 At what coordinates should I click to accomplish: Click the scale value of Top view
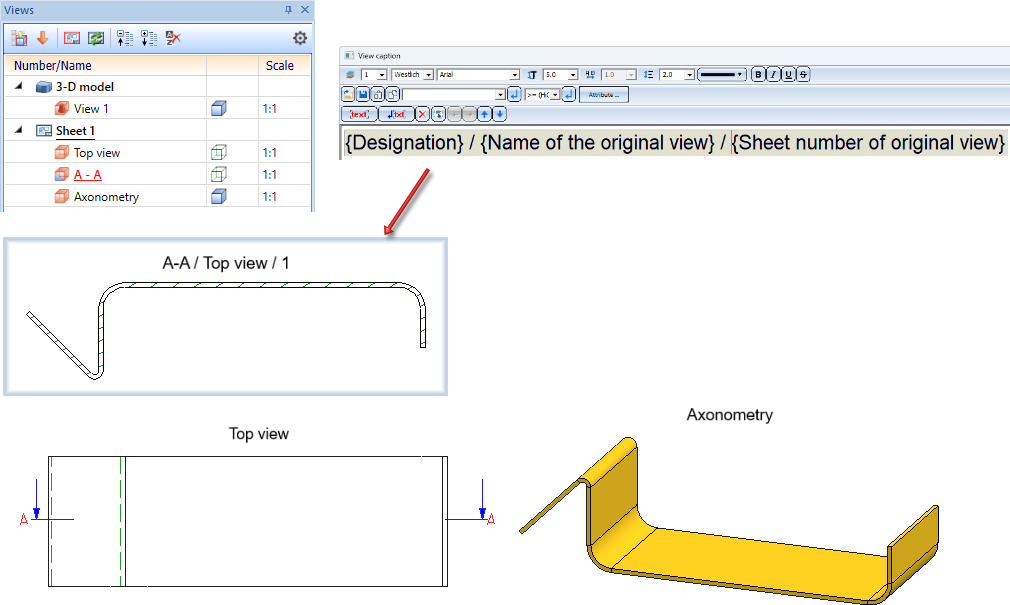(x=269, y=153)
